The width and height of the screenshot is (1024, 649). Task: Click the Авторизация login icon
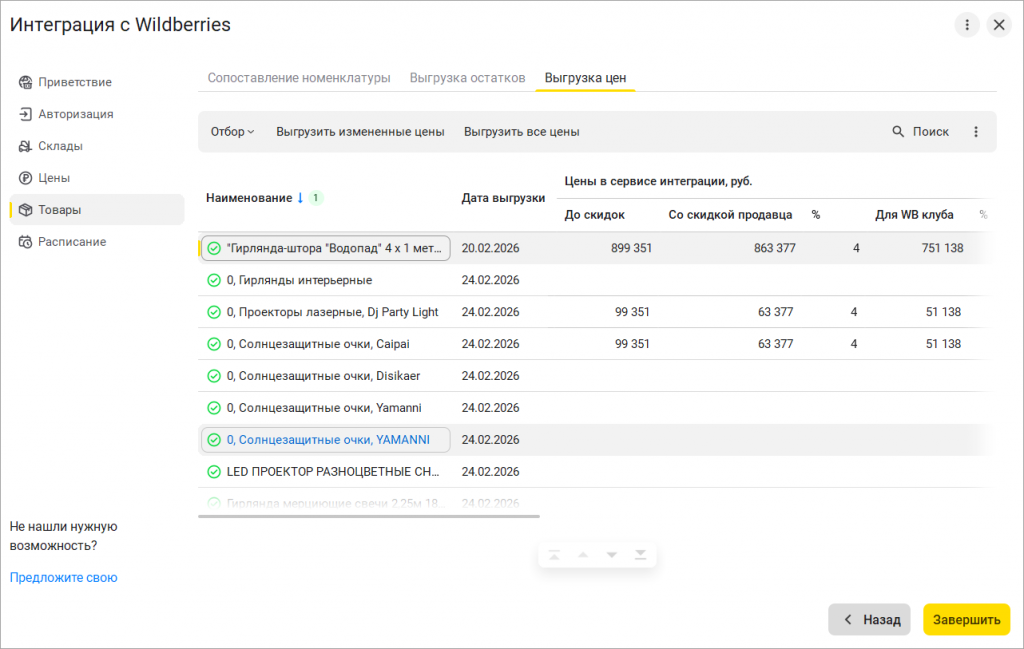[25, 114]
